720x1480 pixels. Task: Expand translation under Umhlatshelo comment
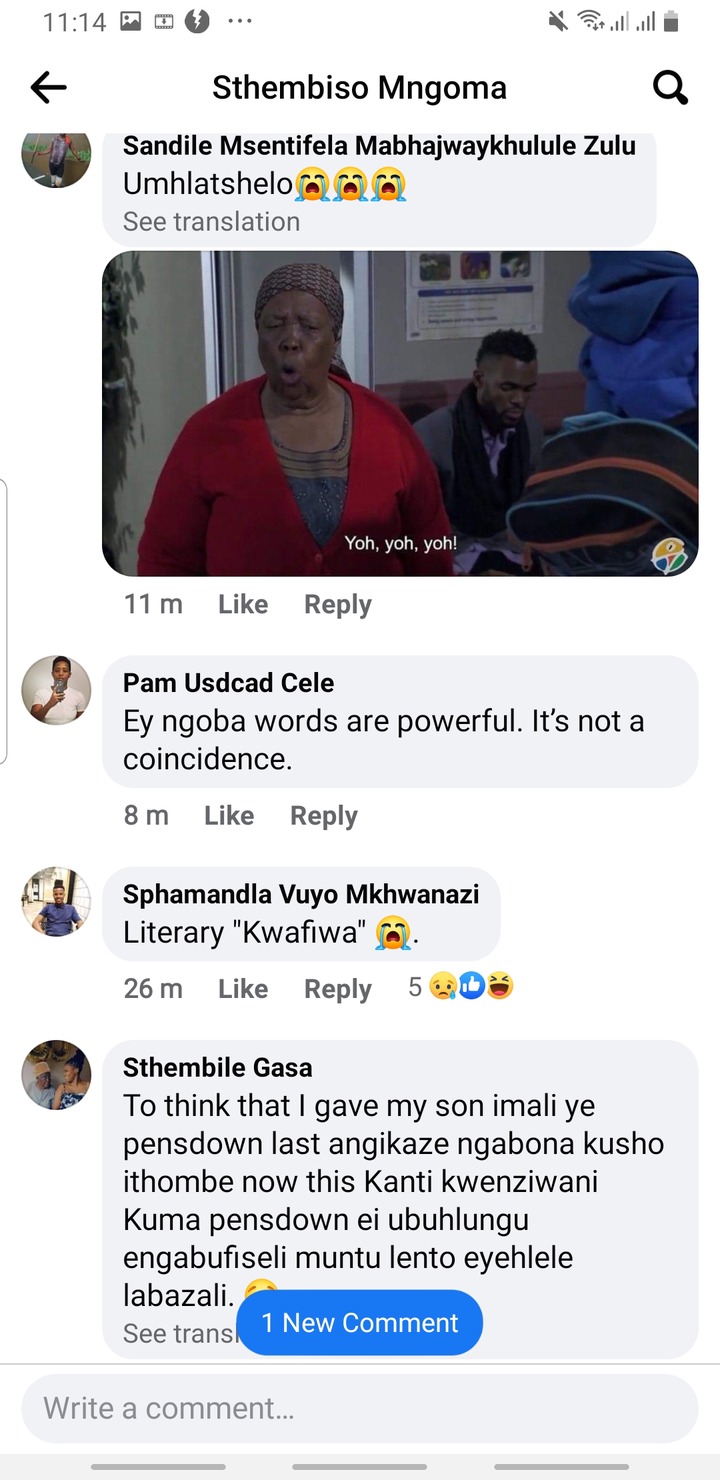click(x=211, y=221)
